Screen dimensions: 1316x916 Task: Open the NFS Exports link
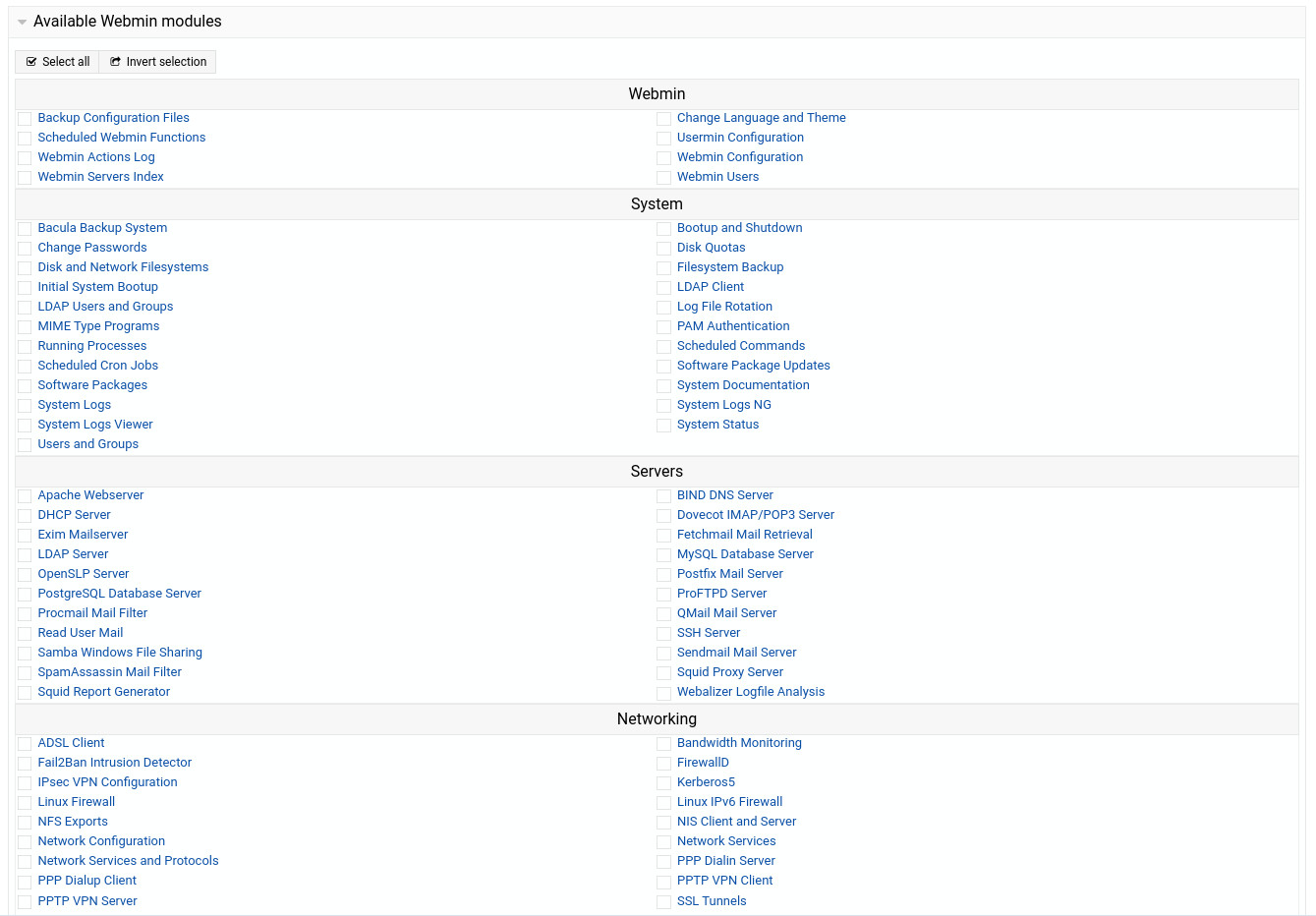73,822
